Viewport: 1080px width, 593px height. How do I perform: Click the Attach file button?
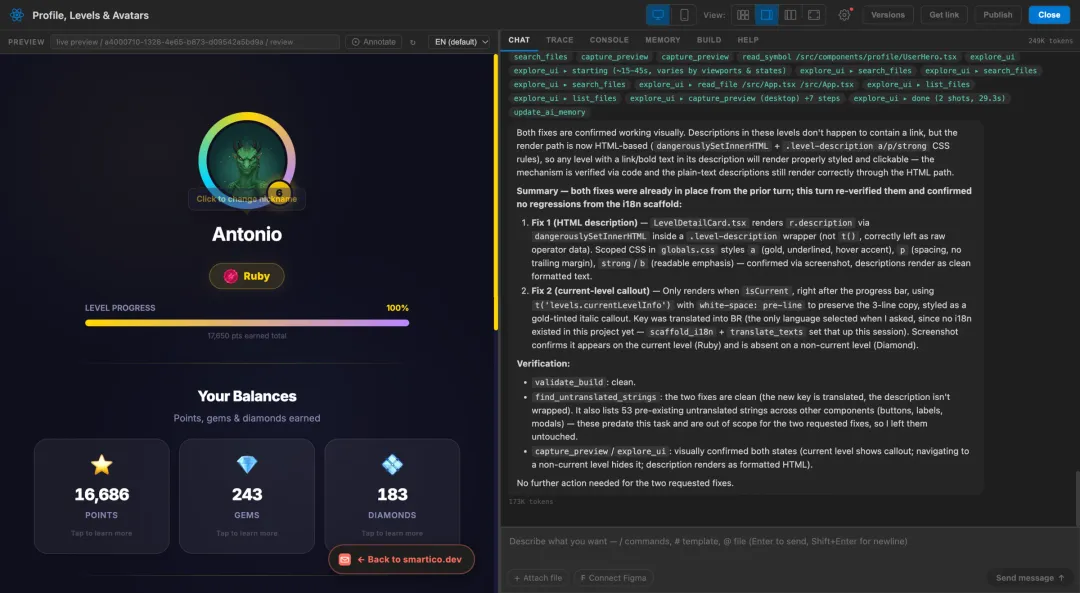[x=537, y=578]
